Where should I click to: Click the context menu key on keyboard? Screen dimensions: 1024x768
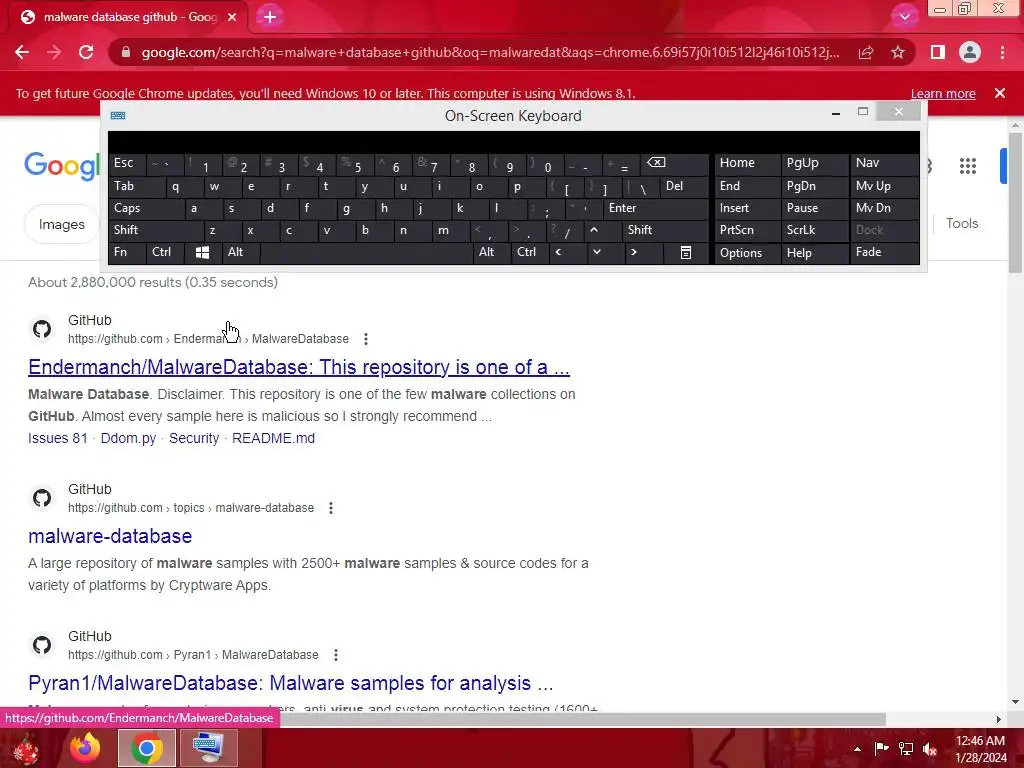coord(686,253)
